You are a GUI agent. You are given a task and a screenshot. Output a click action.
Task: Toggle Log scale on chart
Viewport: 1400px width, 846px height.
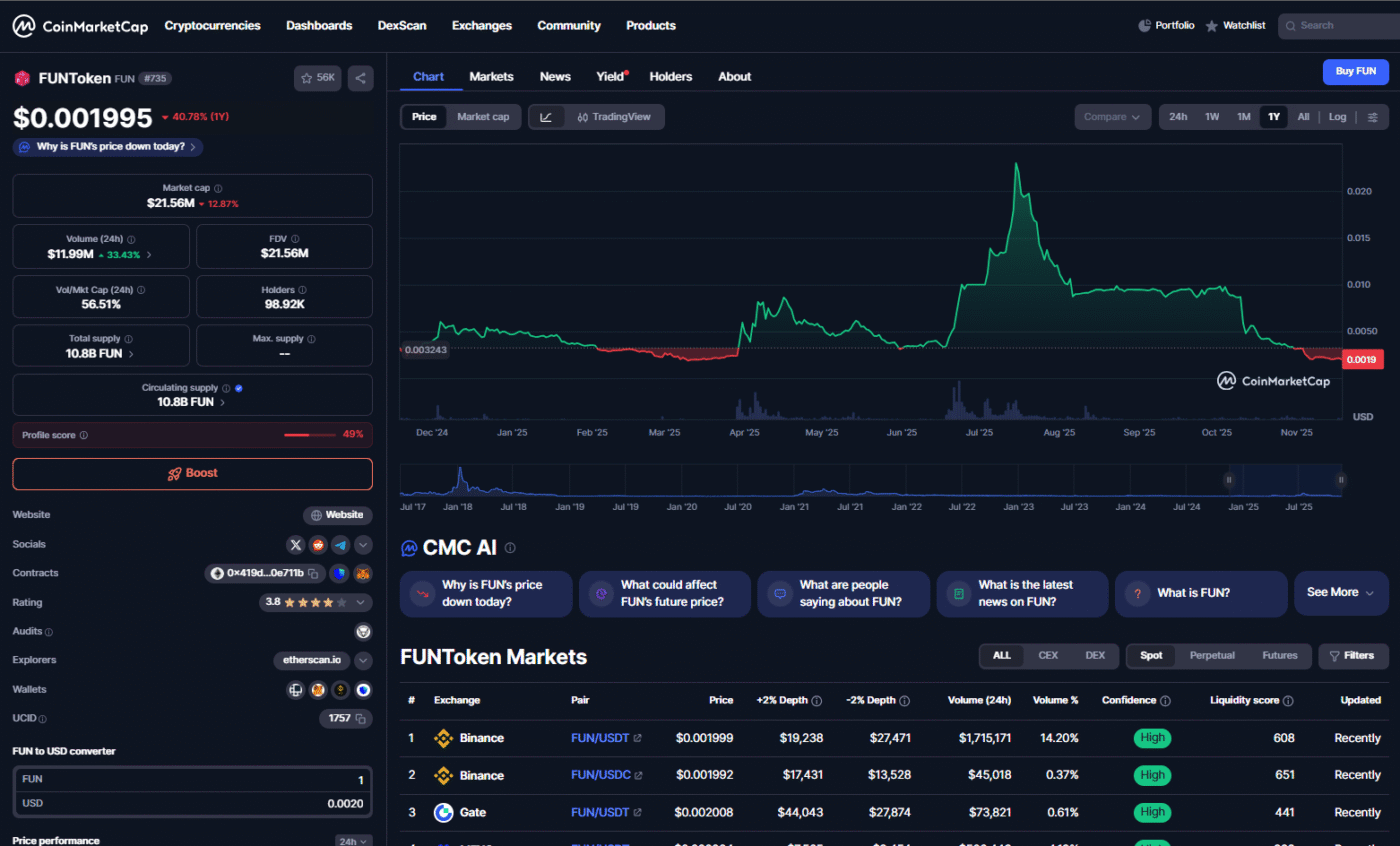click(1337, 117)
